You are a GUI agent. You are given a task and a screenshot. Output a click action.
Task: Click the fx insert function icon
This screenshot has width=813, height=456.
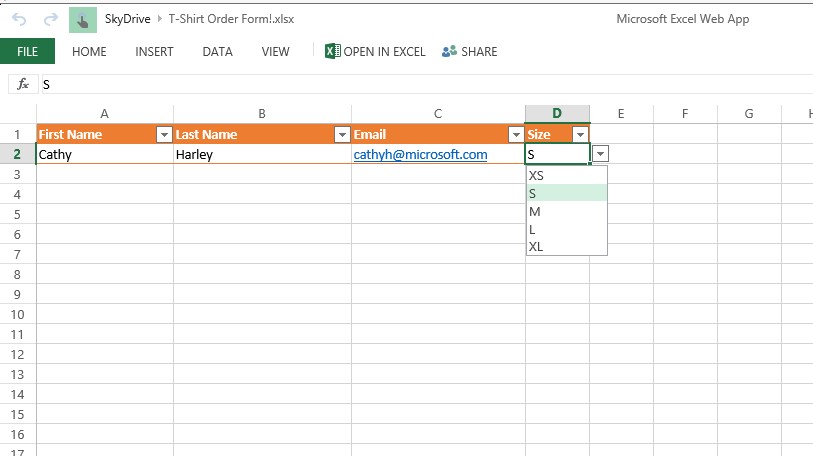(x=23, y=84)
